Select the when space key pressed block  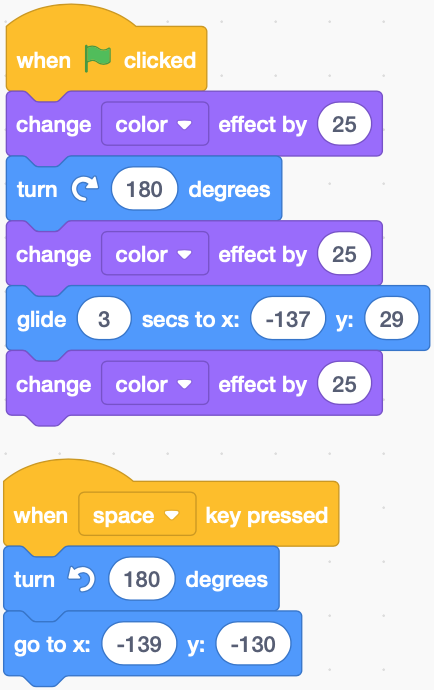[x=171, y=504]
